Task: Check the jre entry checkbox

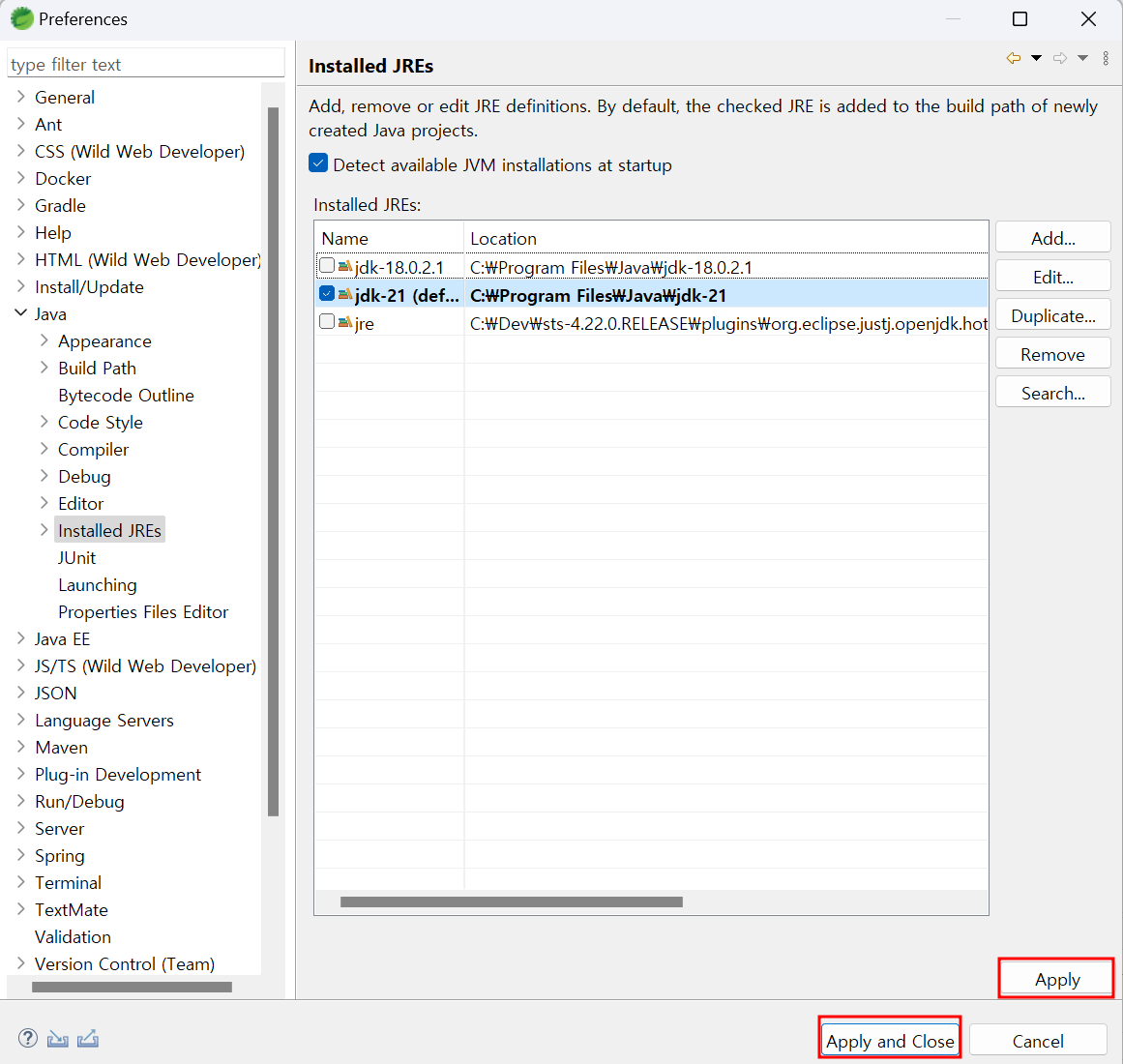Action: [327, 321]
